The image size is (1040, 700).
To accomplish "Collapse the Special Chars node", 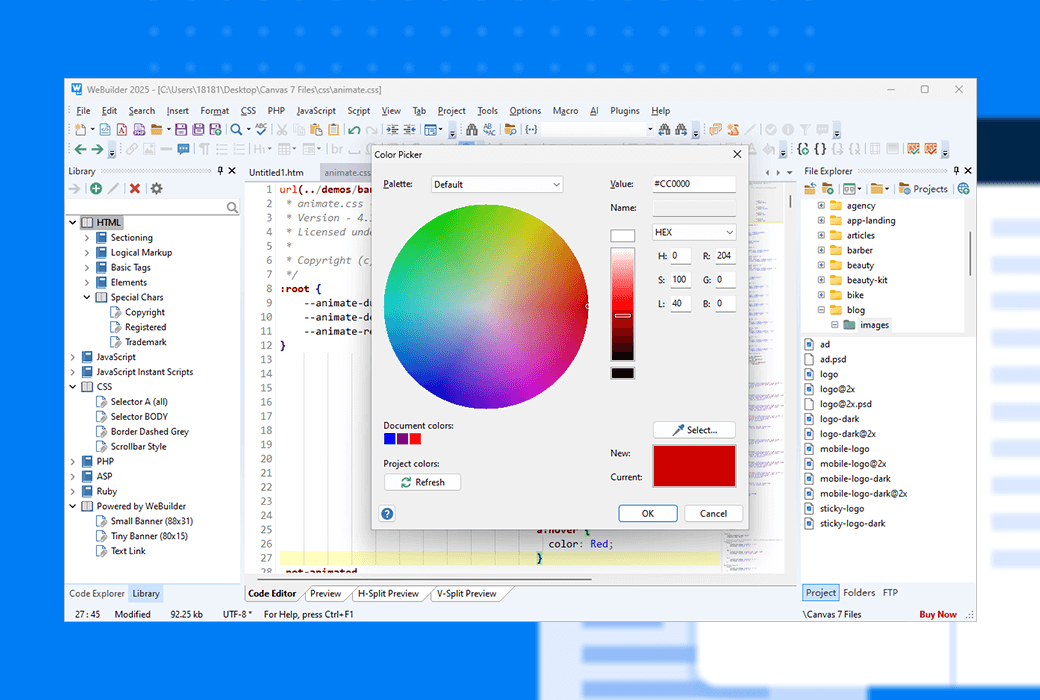I will click(87, 297).
